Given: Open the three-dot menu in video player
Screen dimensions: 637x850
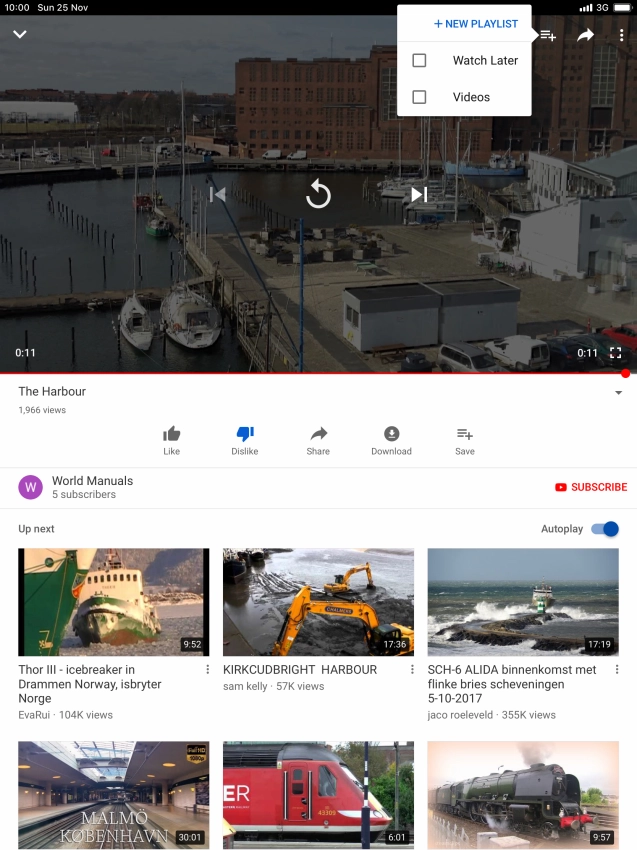Looking at the screenshot, I should click(621, 35).
